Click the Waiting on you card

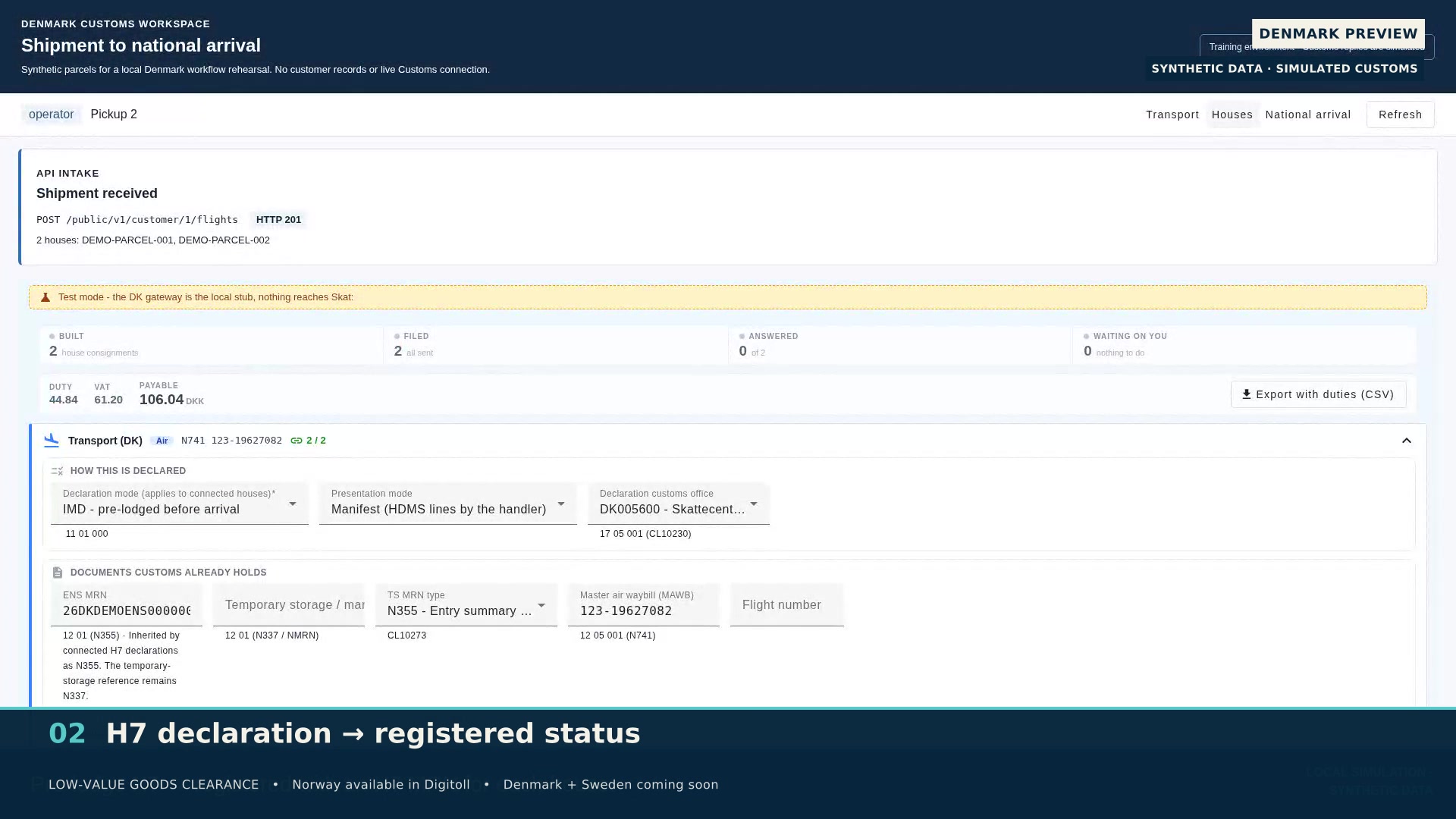(x=1244, y=345)
